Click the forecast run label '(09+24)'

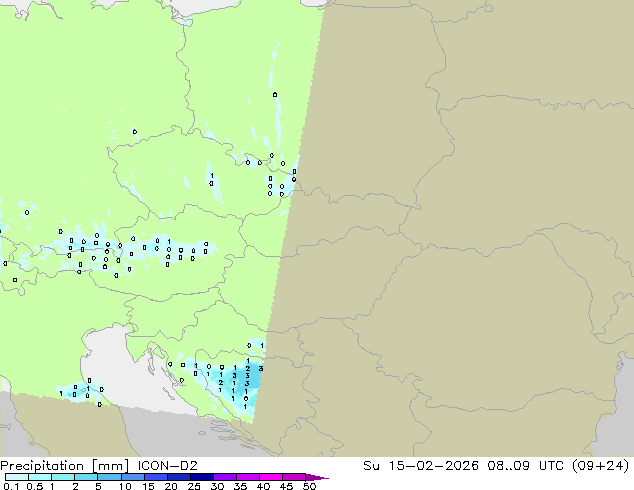pyautogui.click(x=600, y=466)
